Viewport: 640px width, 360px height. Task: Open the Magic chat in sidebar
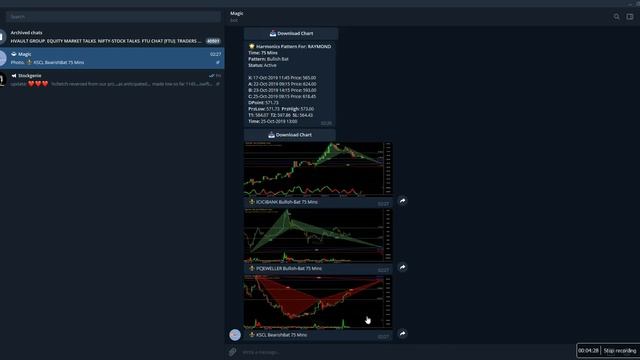tap(112, 58)
